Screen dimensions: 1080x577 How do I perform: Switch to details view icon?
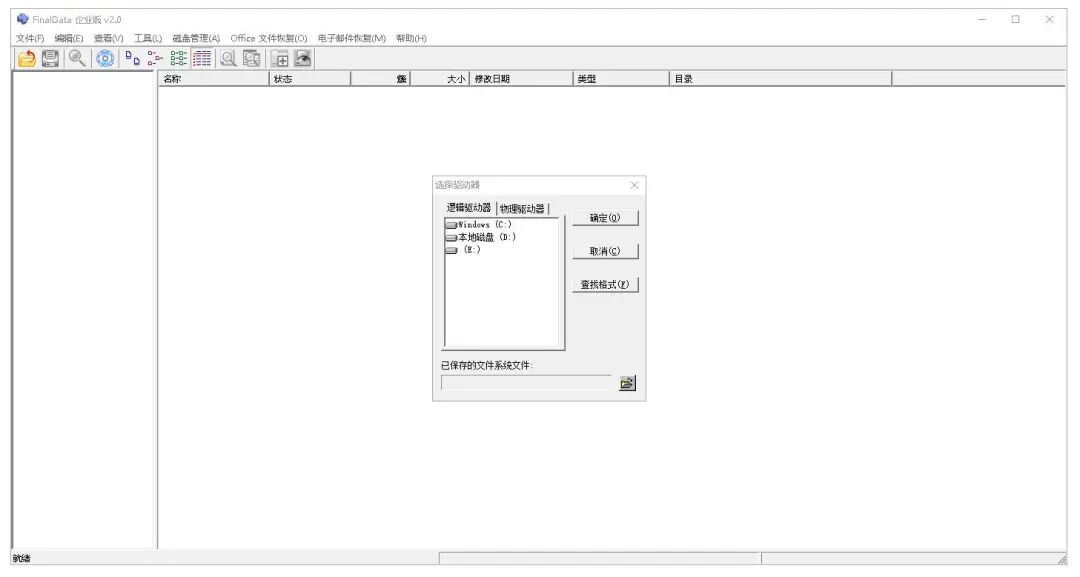pos(202,59)
